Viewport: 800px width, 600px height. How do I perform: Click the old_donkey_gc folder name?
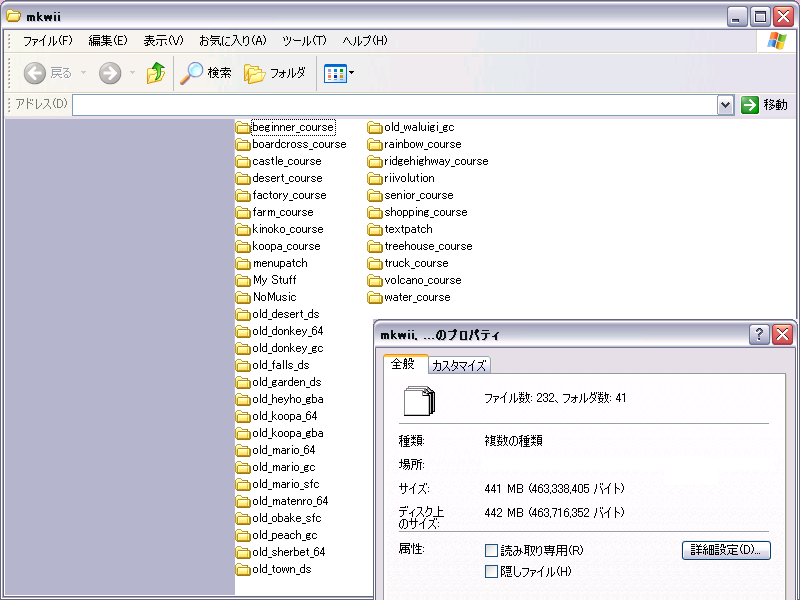pos(288,348)
